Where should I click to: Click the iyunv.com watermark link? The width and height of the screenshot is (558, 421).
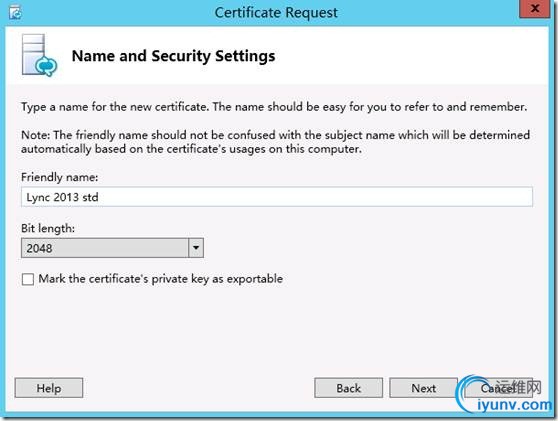(514, 405)
